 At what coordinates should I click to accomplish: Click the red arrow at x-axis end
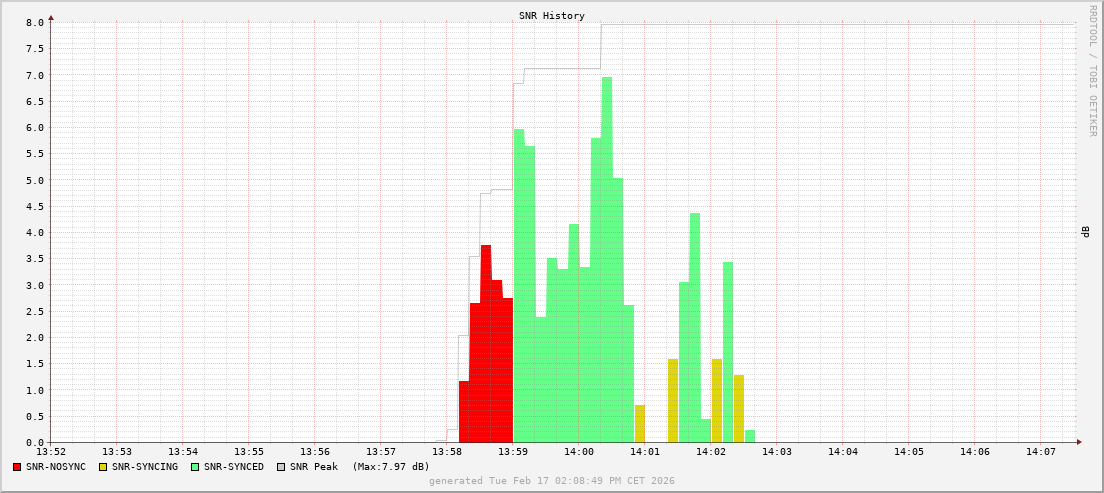1079,442
